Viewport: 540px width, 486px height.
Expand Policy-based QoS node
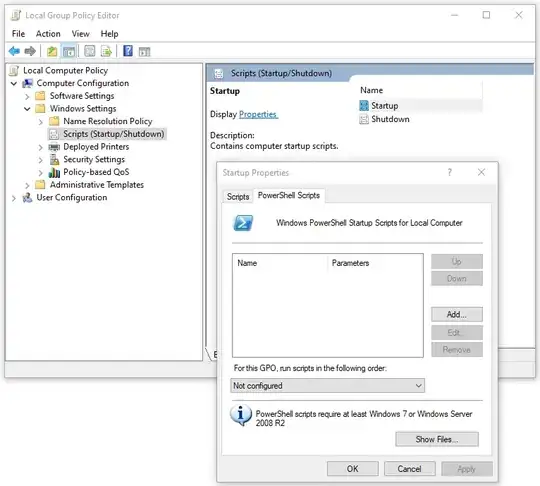point(41,173)
